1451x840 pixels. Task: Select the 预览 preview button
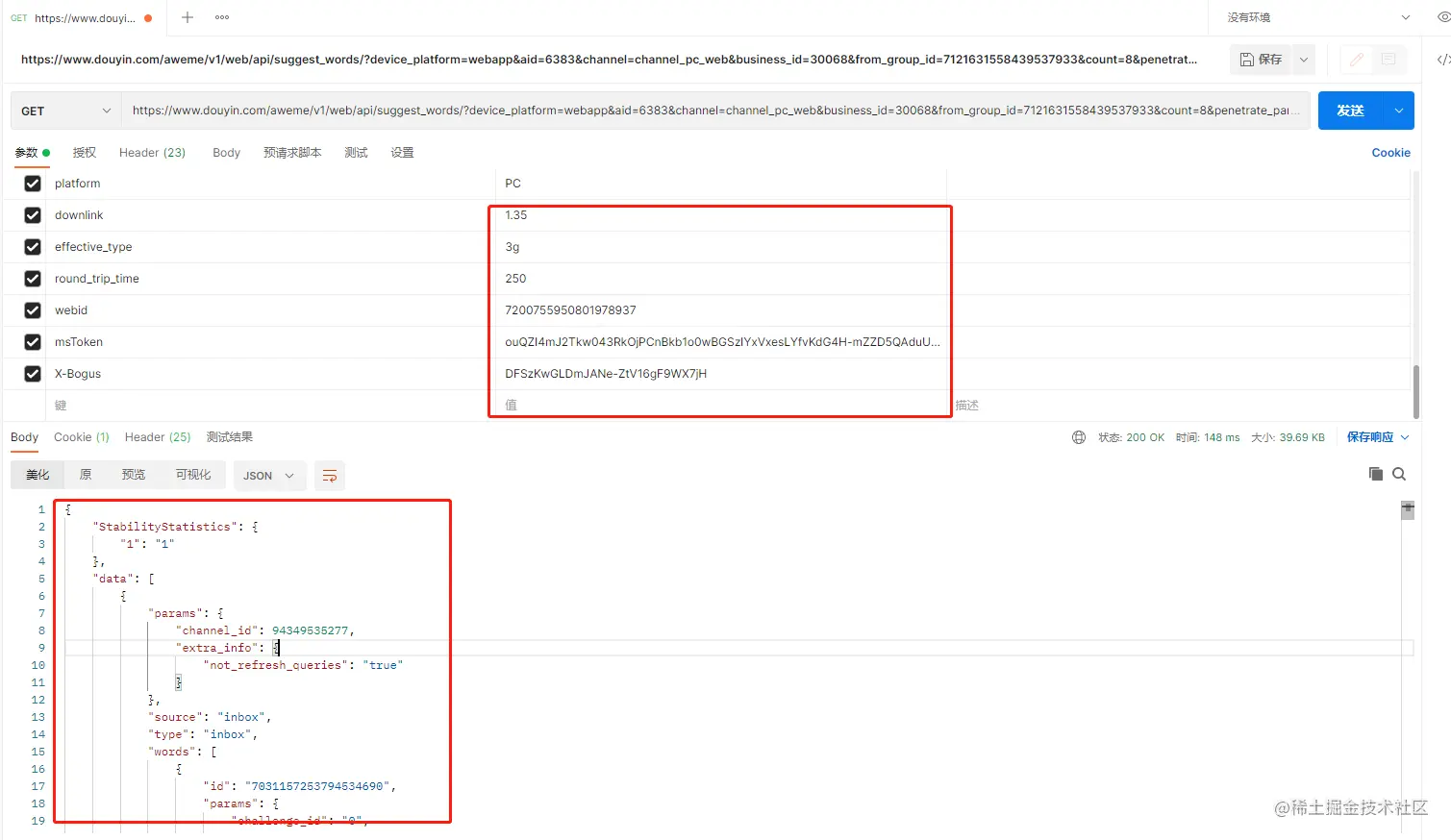tap(134, 475)
